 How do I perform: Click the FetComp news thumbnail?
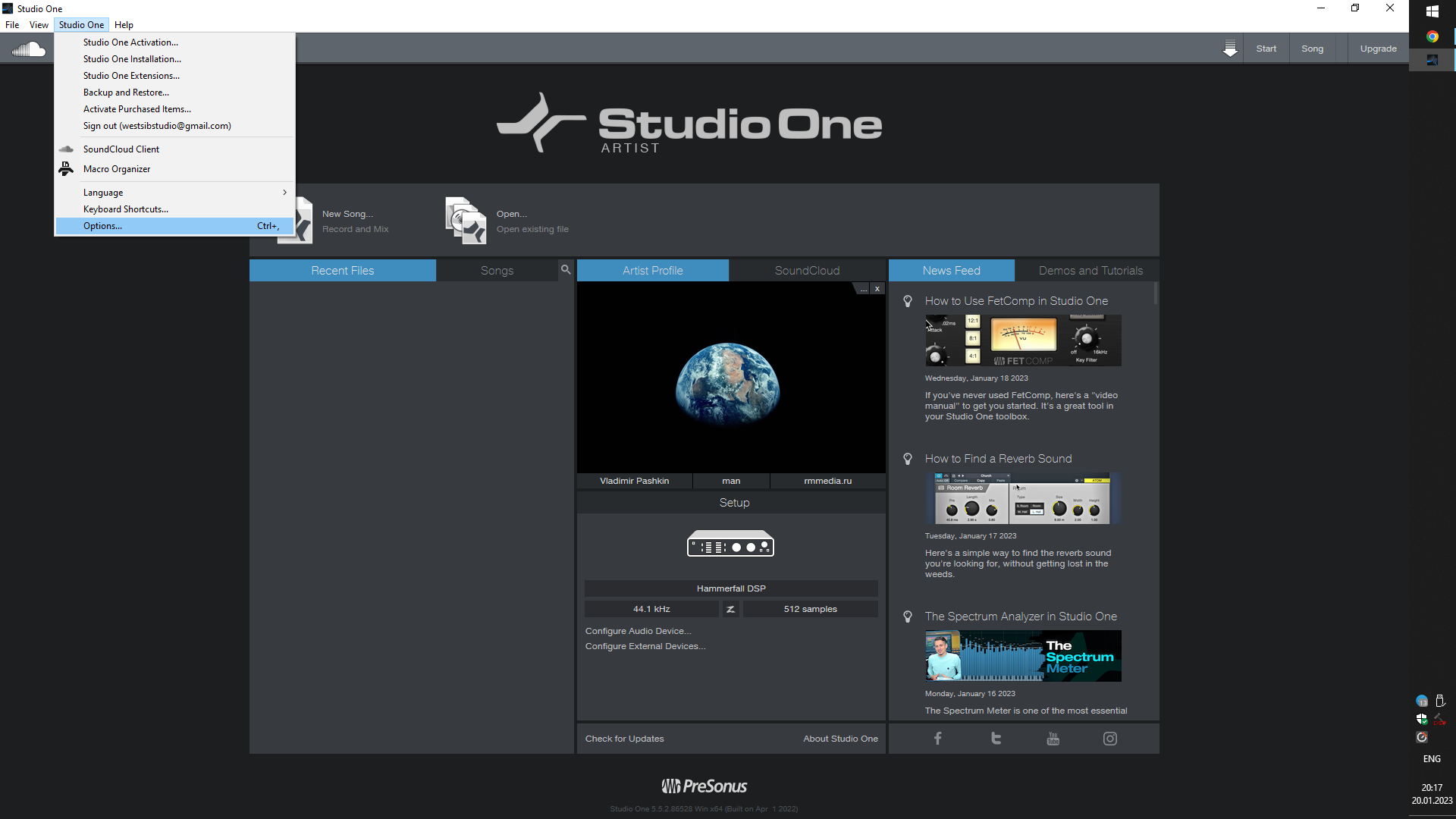coord(1022,340)
